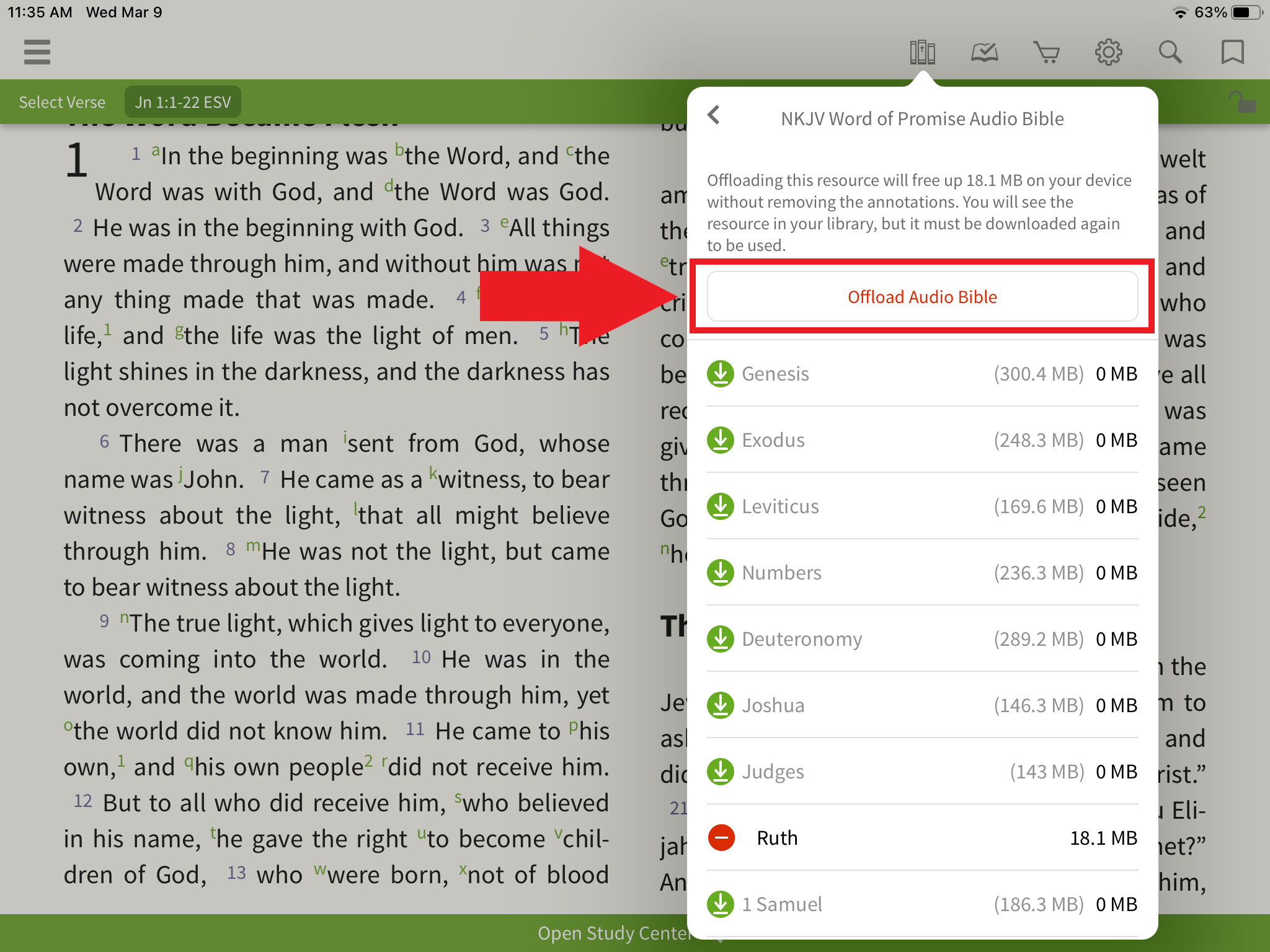Go back with the popover chevron
Viewport: 1270px width, 952px height.
click(x=714, y=115)
